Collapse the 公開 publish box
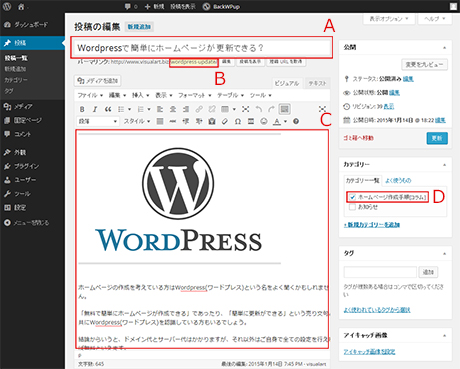460x369 pixels. click(444, 48)
